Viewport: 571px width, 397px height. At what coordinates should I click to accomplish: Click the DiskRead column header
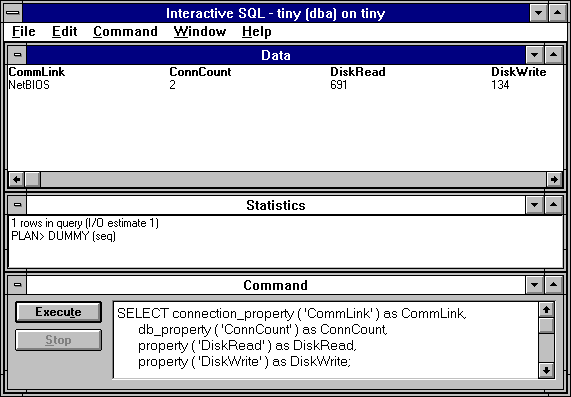[358, 72]
